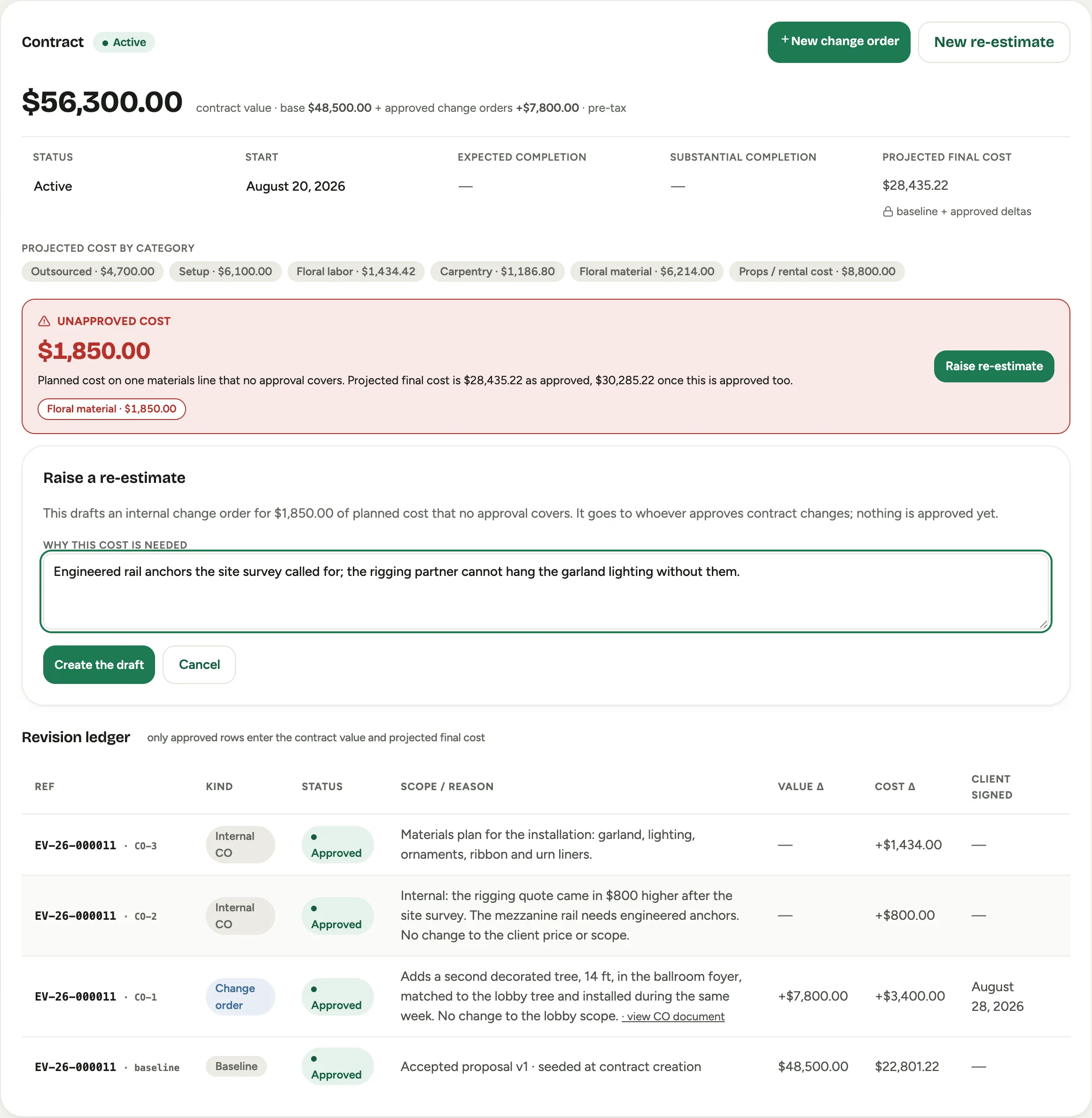Select ledger row EV-26-000011 · CO-2
Image resolution: width=1092 pixels, height=1118 pixels.
[546, 916]
